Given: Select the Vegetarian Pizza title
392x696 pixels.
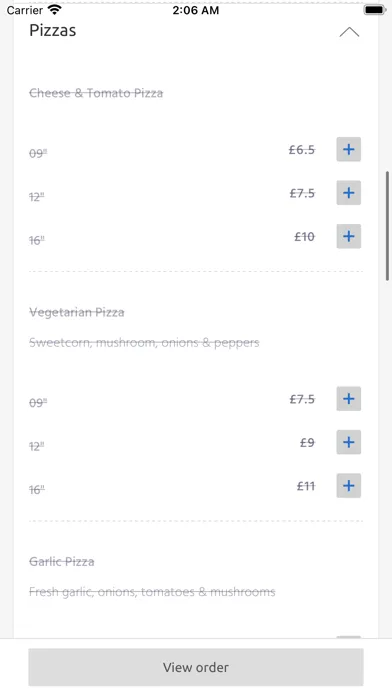Looking at the screenshot, I should pyautogui.click(x=77, y=312).
